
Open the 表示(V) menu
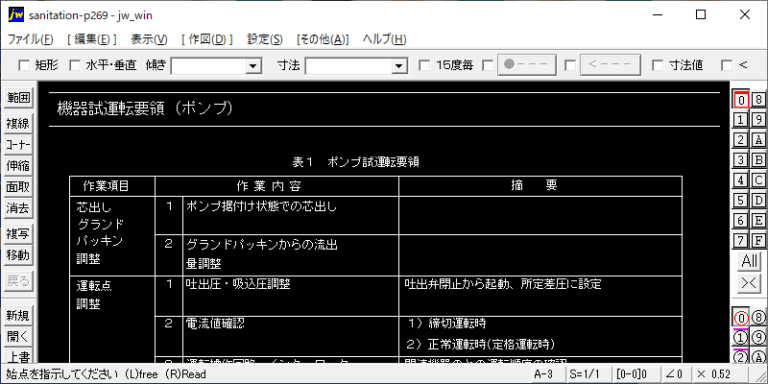(x=149, y=40)
